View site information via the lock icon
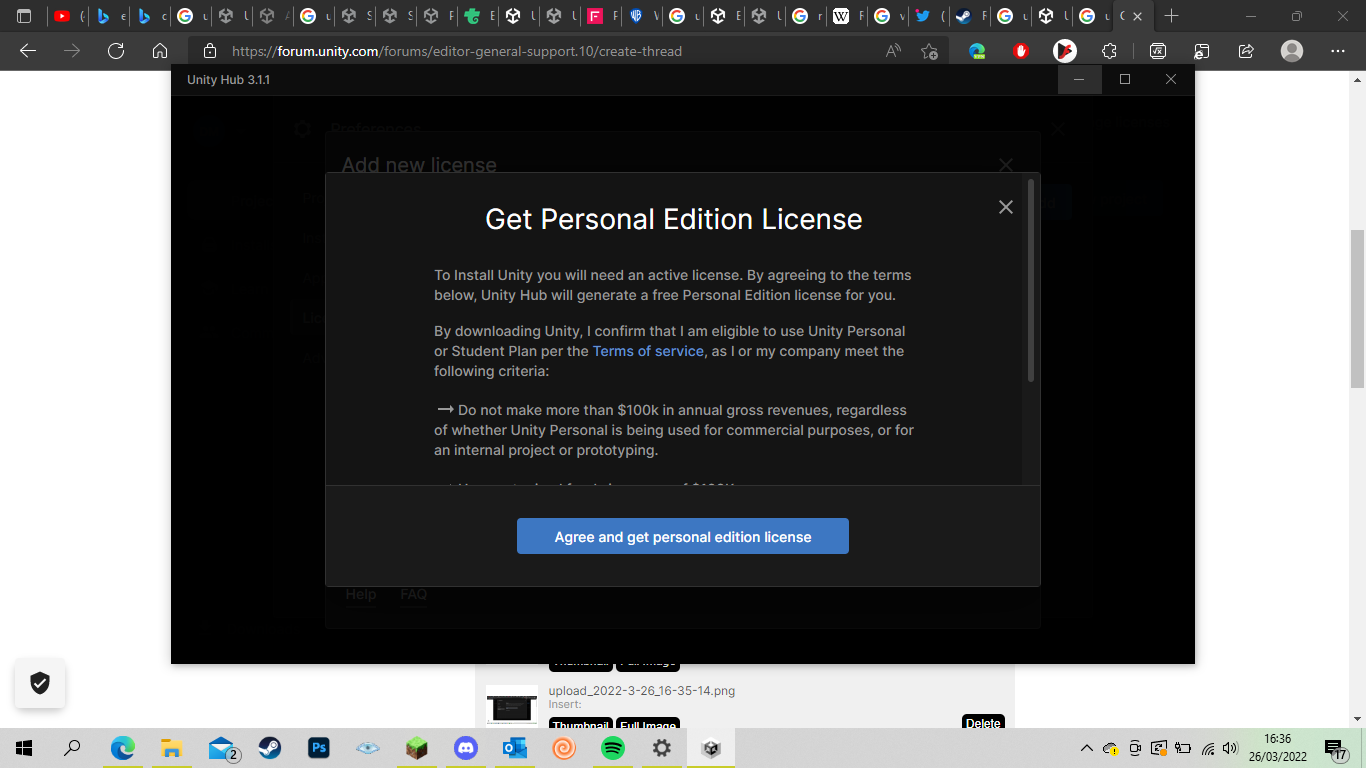This screenshot has height=768, width=1366. point(209,51)
